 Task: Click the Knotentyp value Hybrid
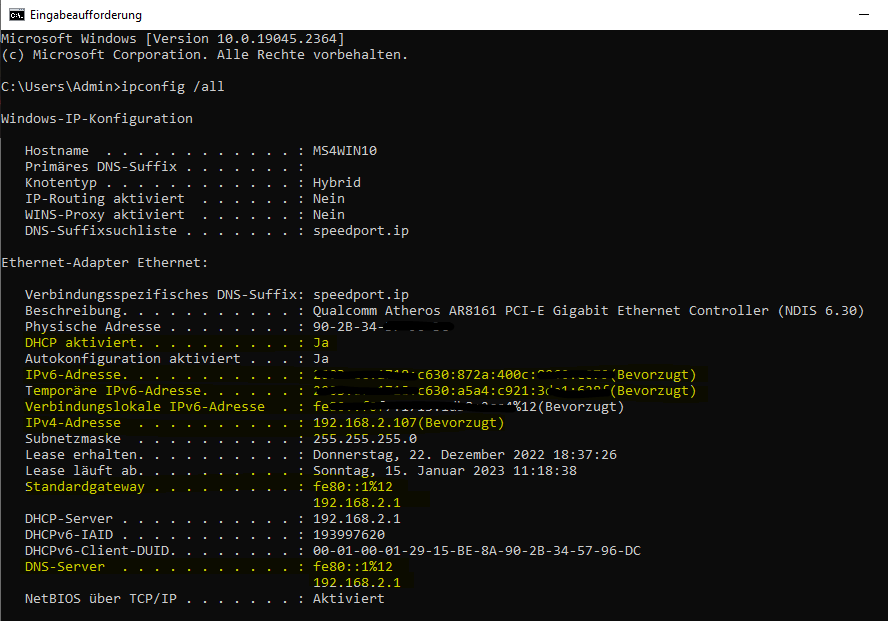337,183
